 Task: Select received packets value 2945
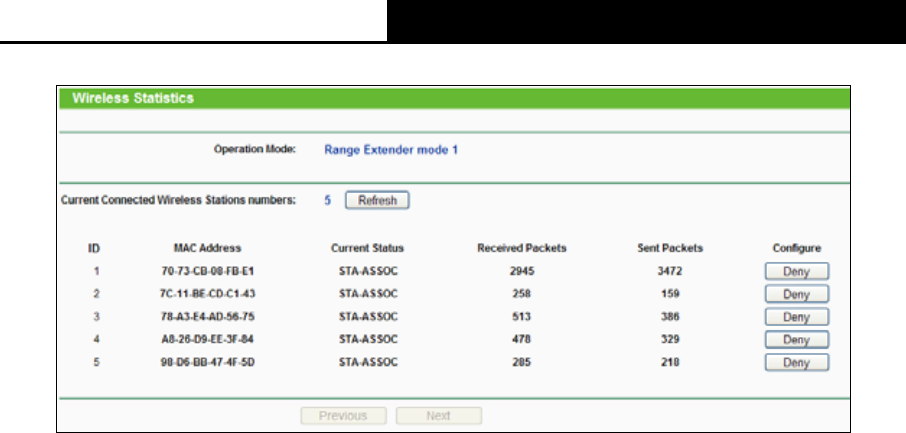[x=522, y=271]
